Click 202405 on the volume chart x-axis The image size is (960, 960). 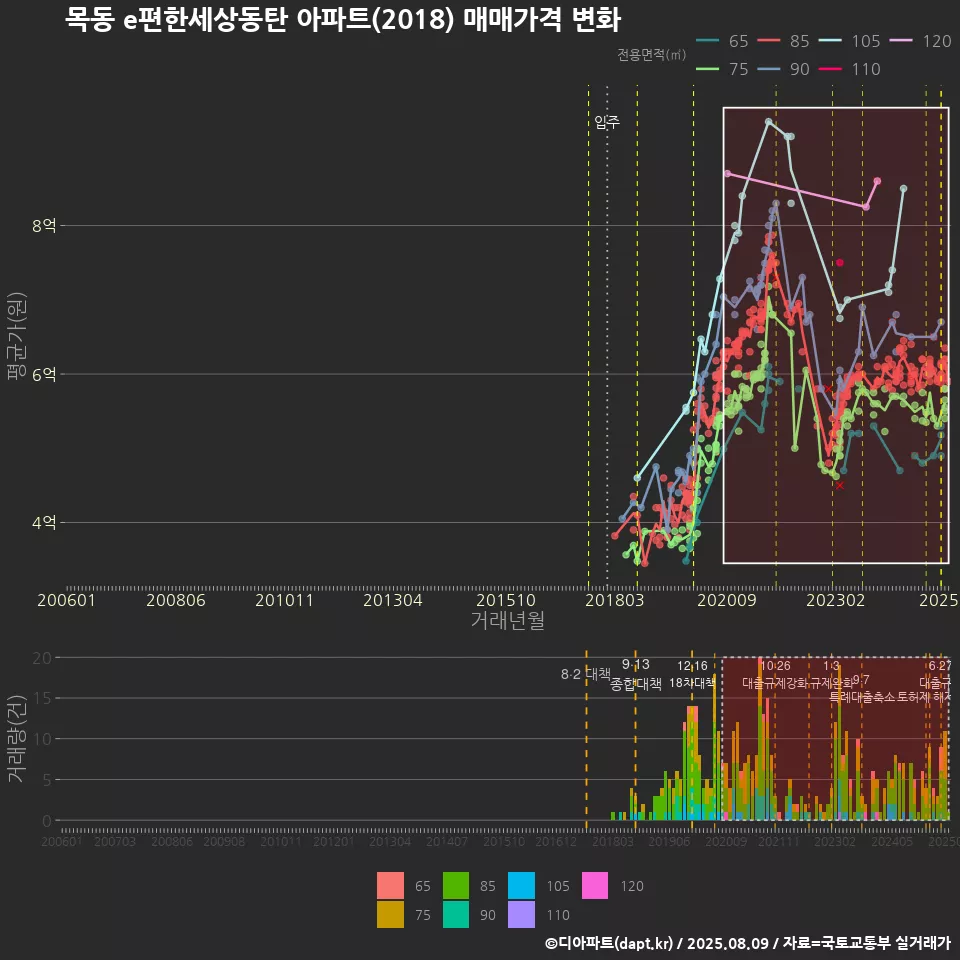coord(892,842)
